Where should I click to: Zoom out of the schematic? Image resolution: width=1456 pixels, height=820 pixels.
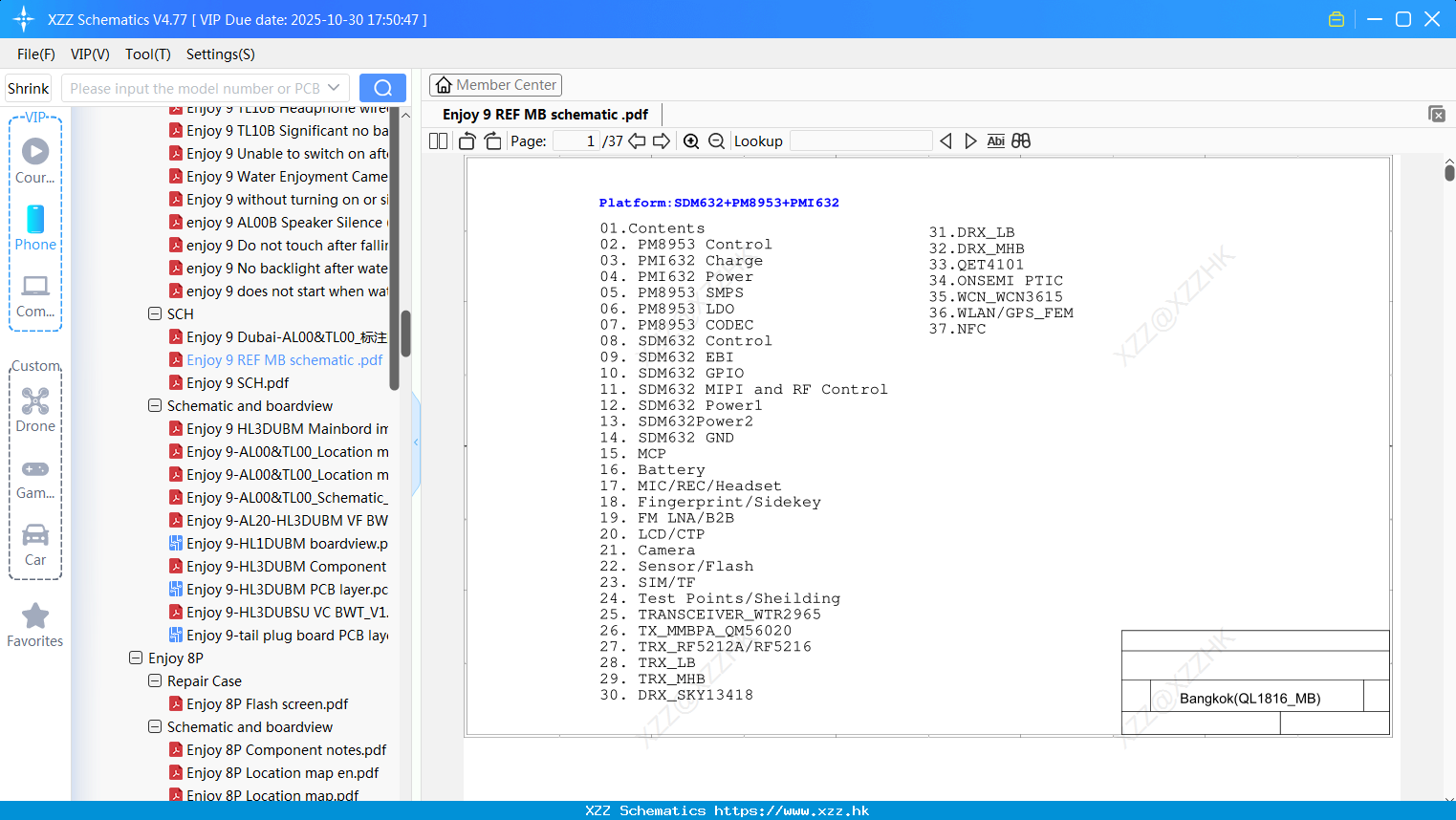point(717,141)
